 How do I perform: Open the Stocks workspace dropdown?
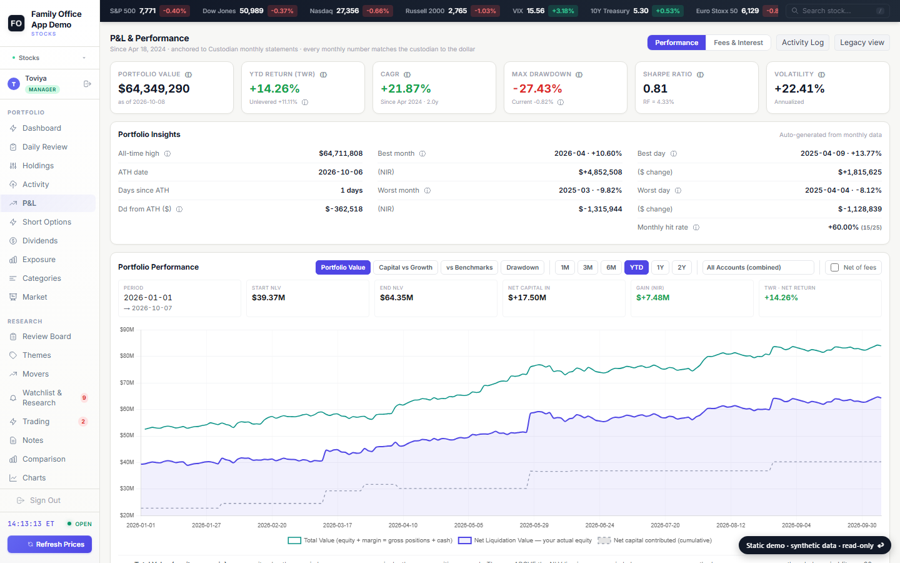point(49,58)
